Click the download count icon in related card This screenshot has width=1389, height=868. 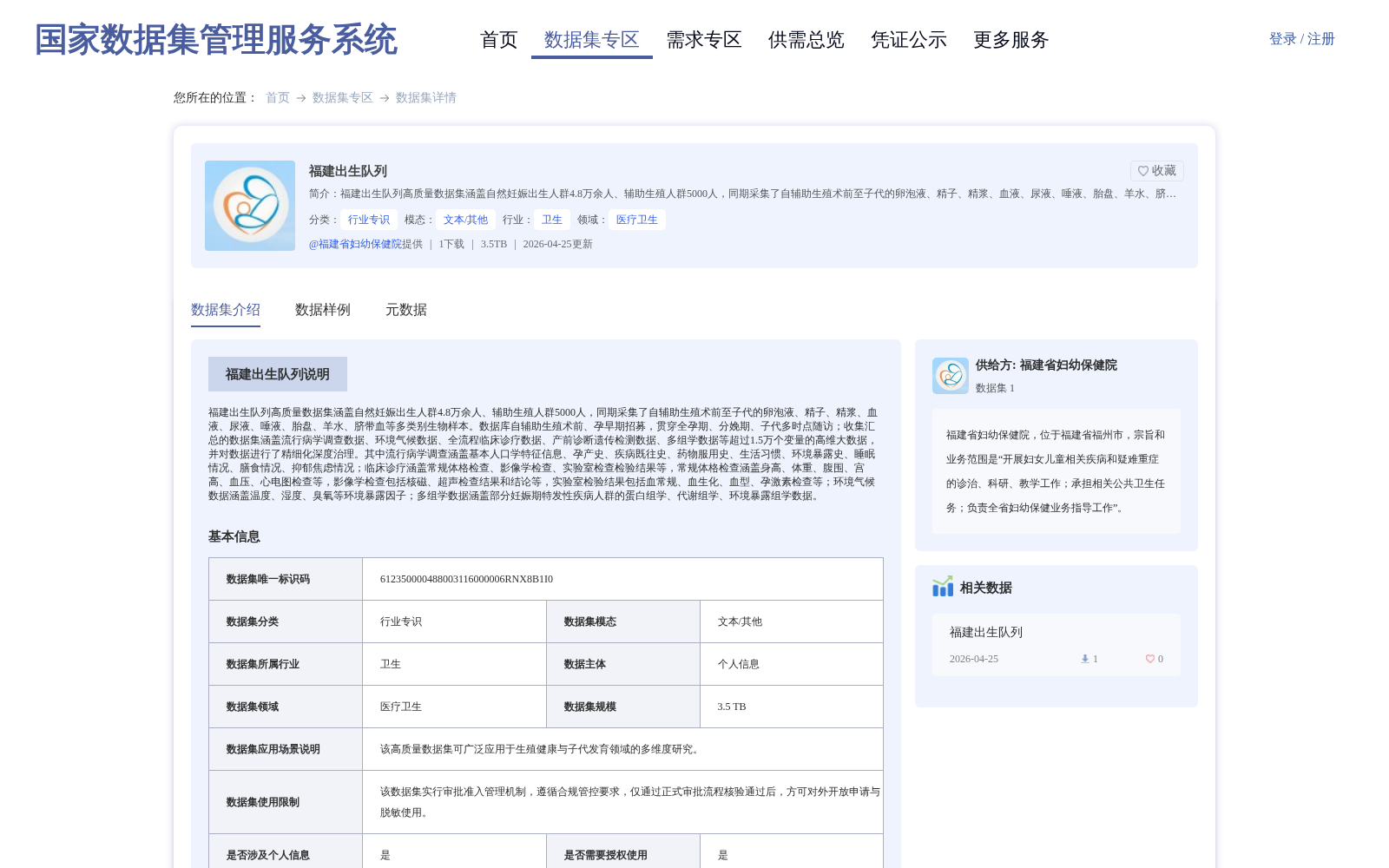coord(1085,659)
